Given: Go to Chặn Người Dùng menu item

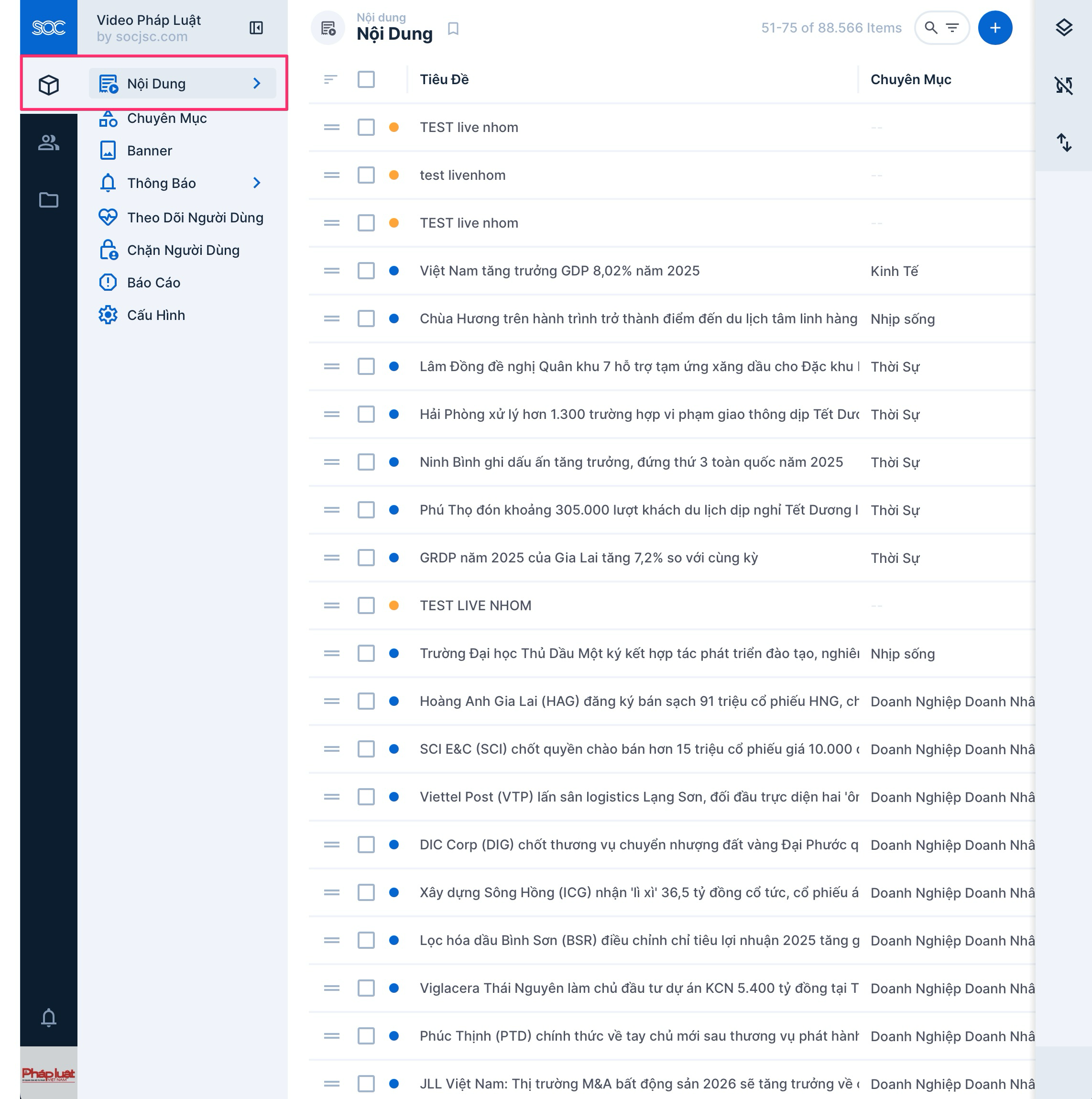Looking at the screenshot, I should 183,250.
